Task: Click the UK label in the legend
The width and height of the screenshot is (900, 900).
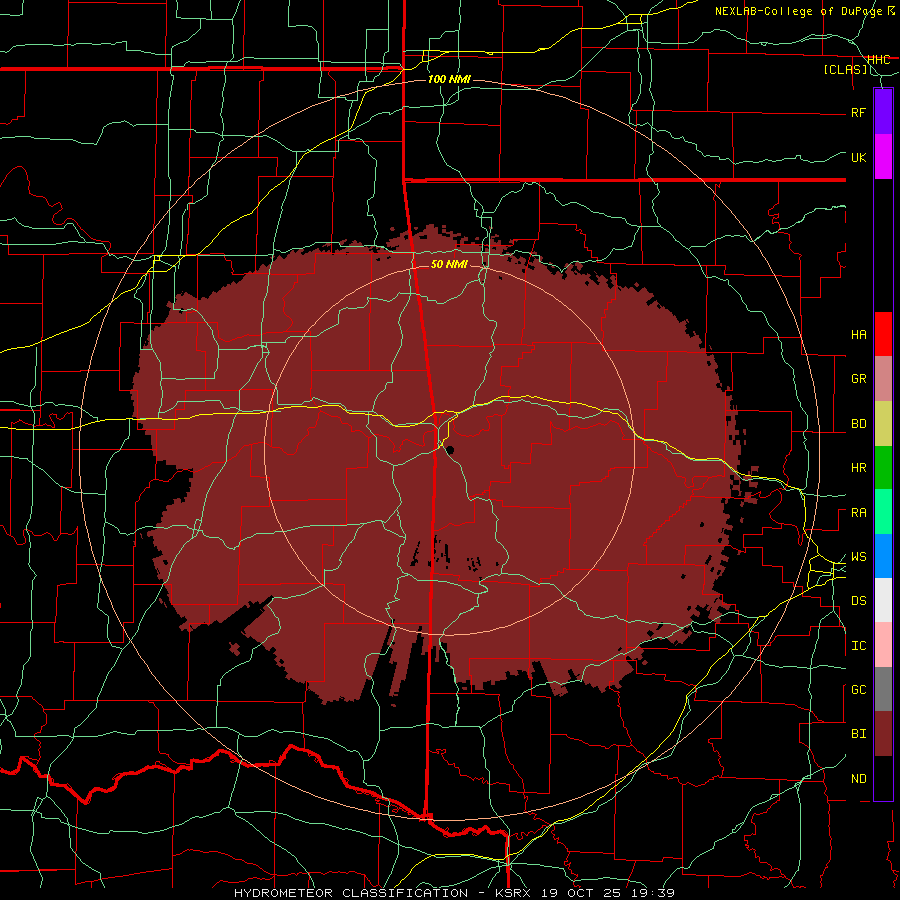Action: (859, 157)
